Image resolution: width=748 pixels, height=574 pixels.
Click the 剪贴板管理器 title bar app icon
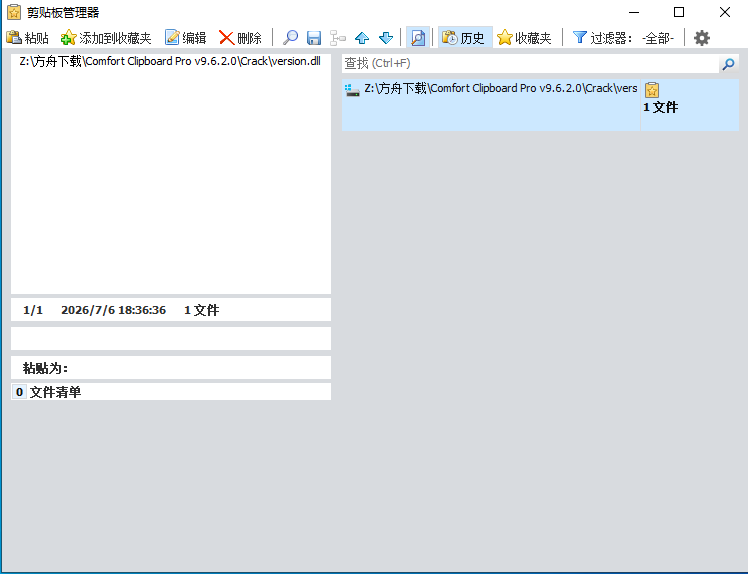(14, 12)
